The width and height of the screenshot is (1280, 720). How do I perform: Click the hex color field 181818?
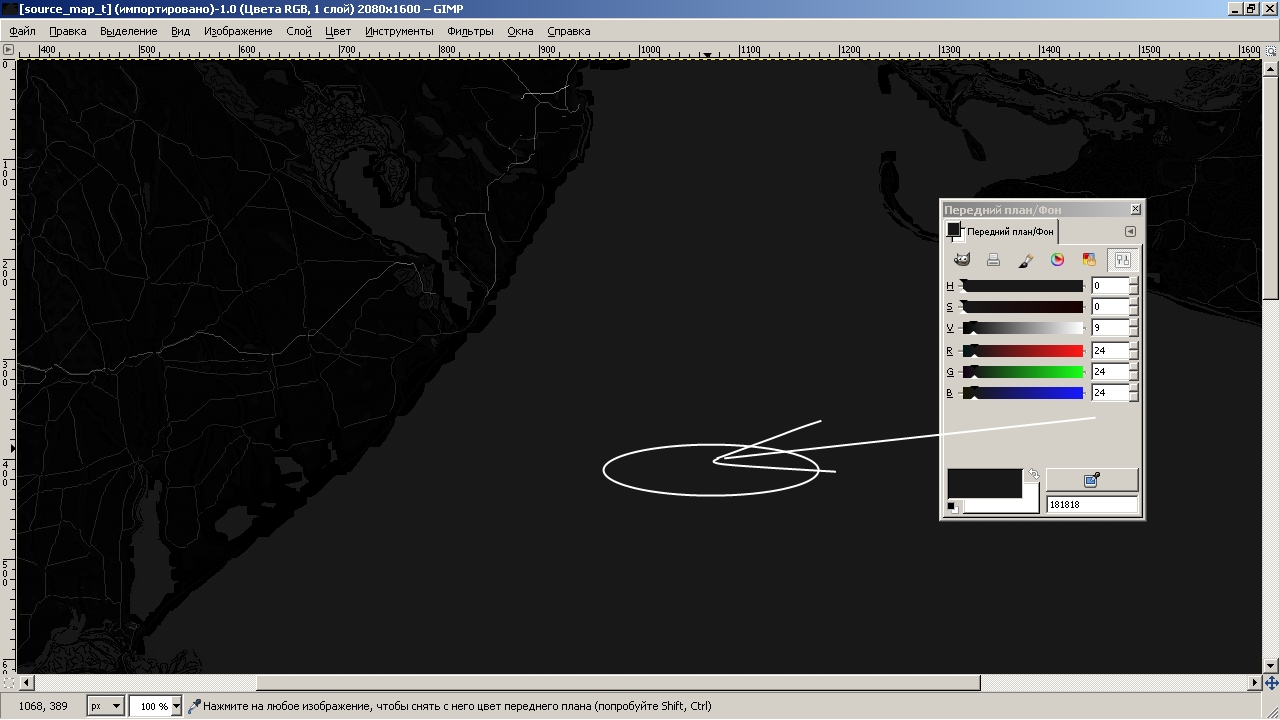point(1091,505)
